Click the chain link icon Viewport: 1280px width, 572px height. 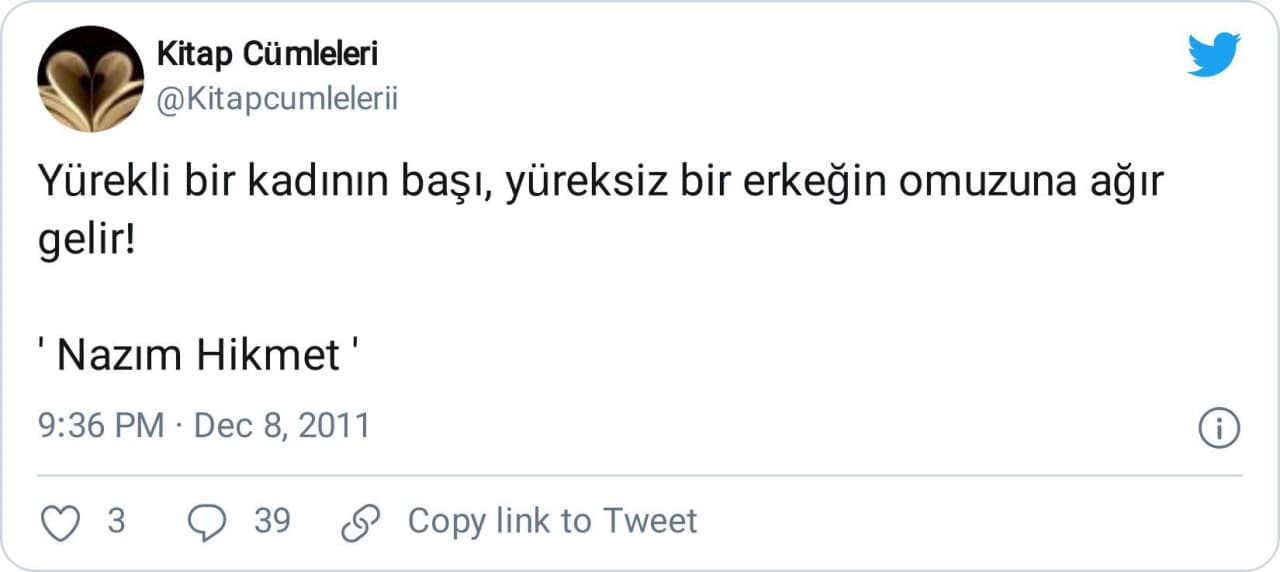[361, 522]
